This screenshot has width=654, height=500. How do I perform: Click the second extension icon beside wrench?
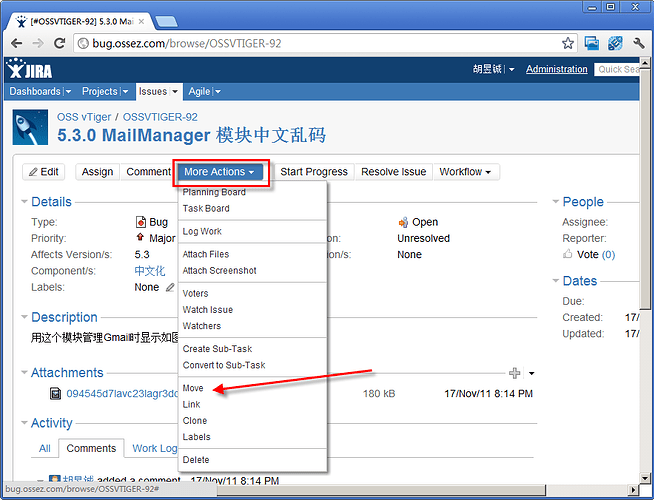tap(615, 43)
